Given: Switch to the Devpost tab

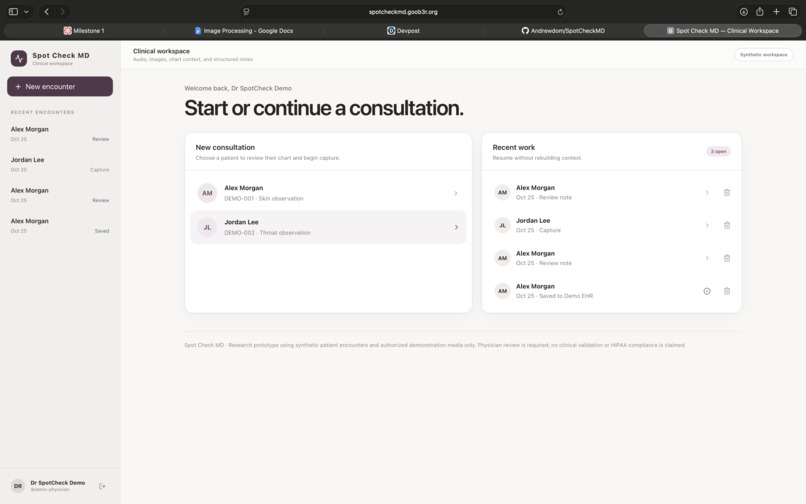Looking at the screenshot, I should (x=404, y=31).
